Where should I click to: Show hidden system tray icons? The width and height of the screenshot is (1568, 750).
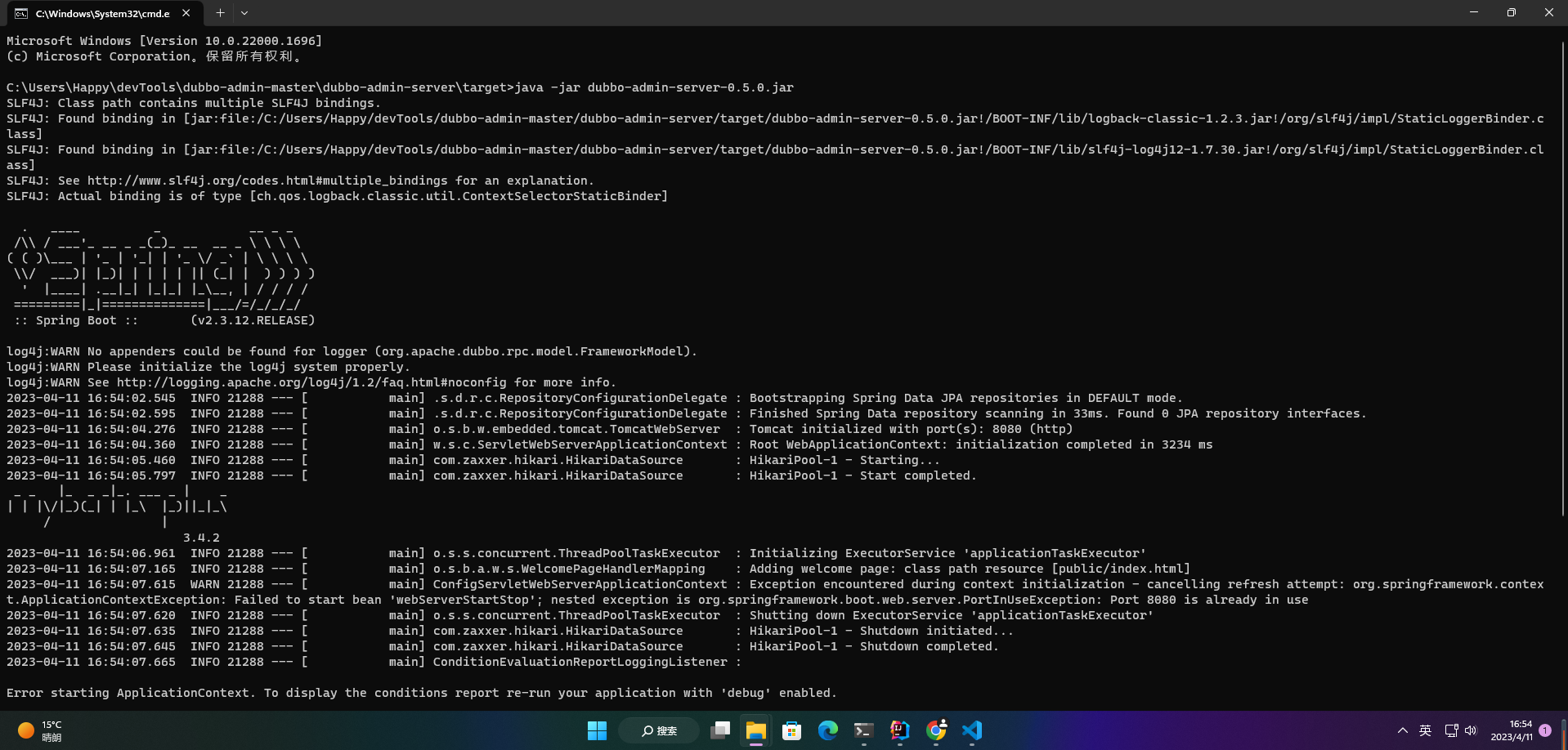(1403, 730)
